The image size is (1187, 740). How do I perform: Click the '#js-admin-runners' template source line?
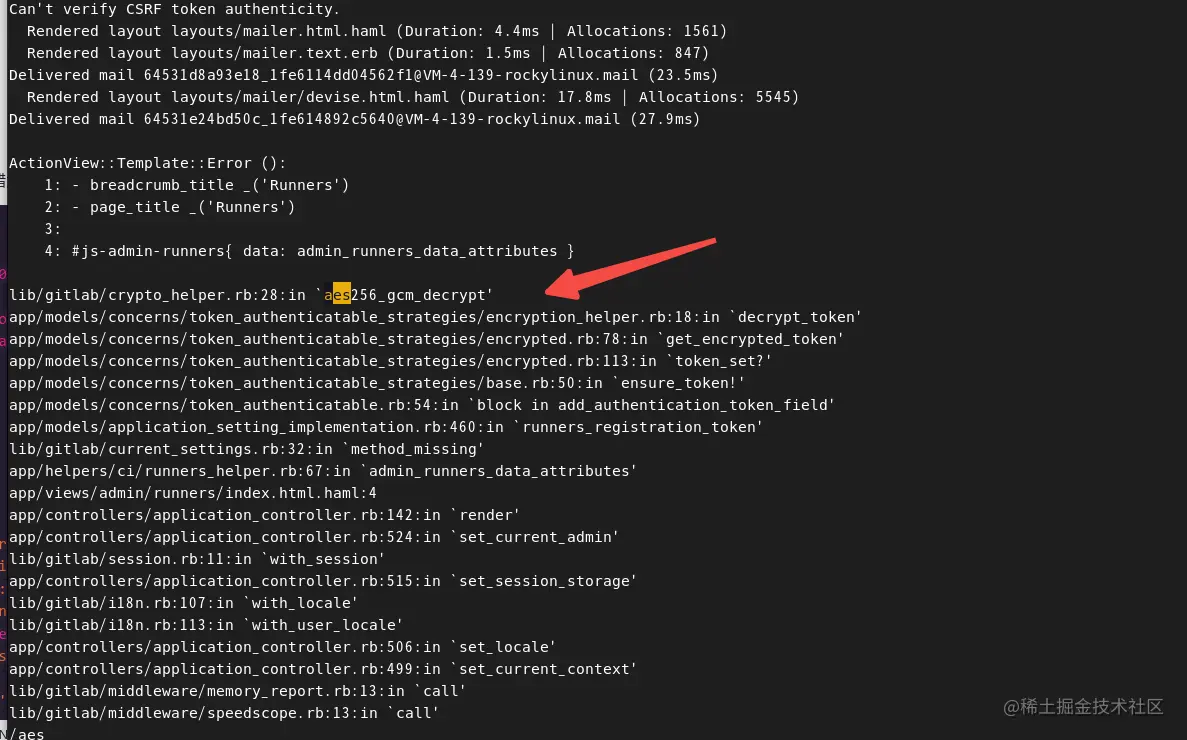(309, 250)
